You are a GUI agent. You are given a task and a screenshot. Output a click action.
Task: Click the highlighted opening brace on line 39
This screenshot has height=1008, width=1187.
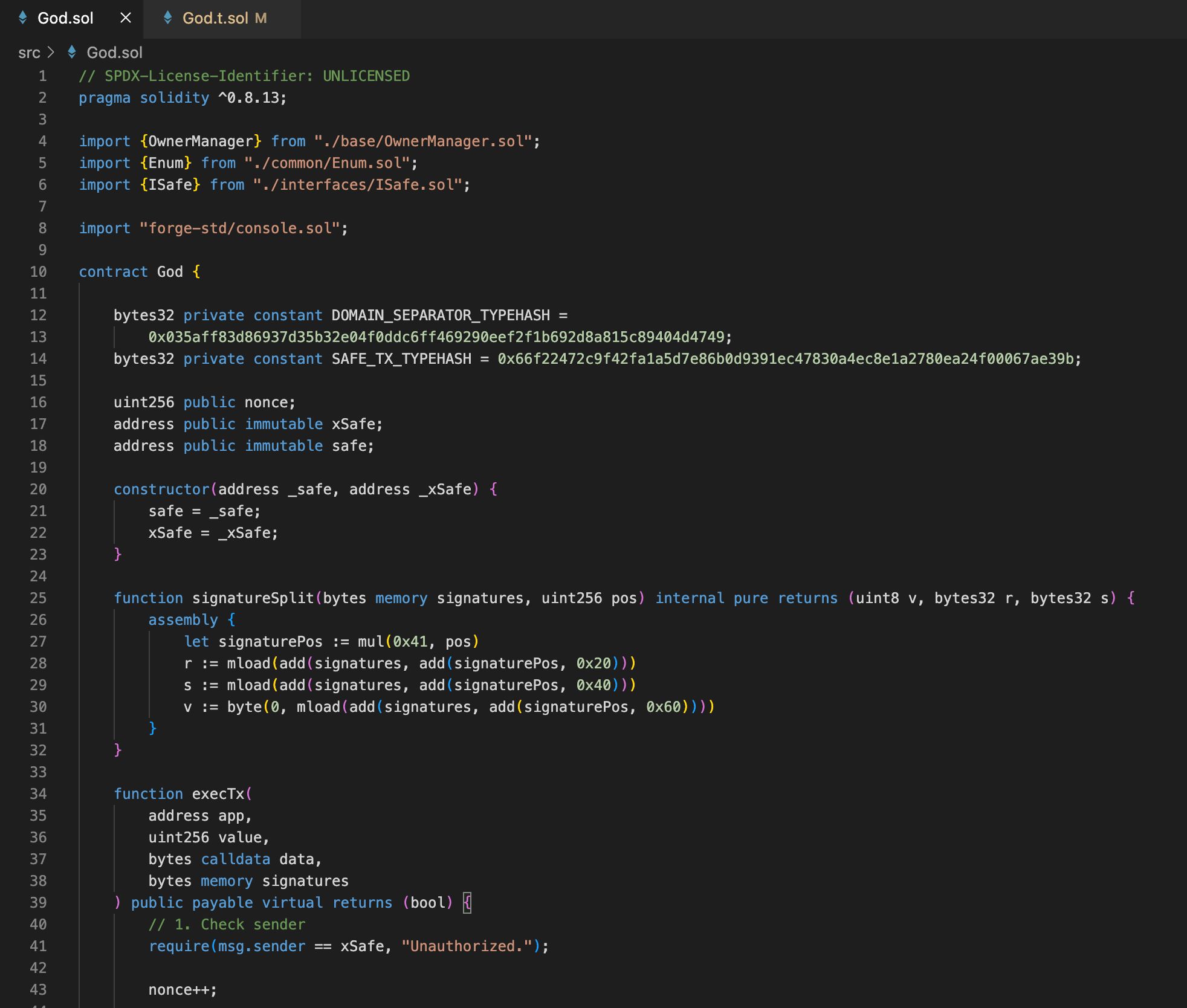(467, 903)
